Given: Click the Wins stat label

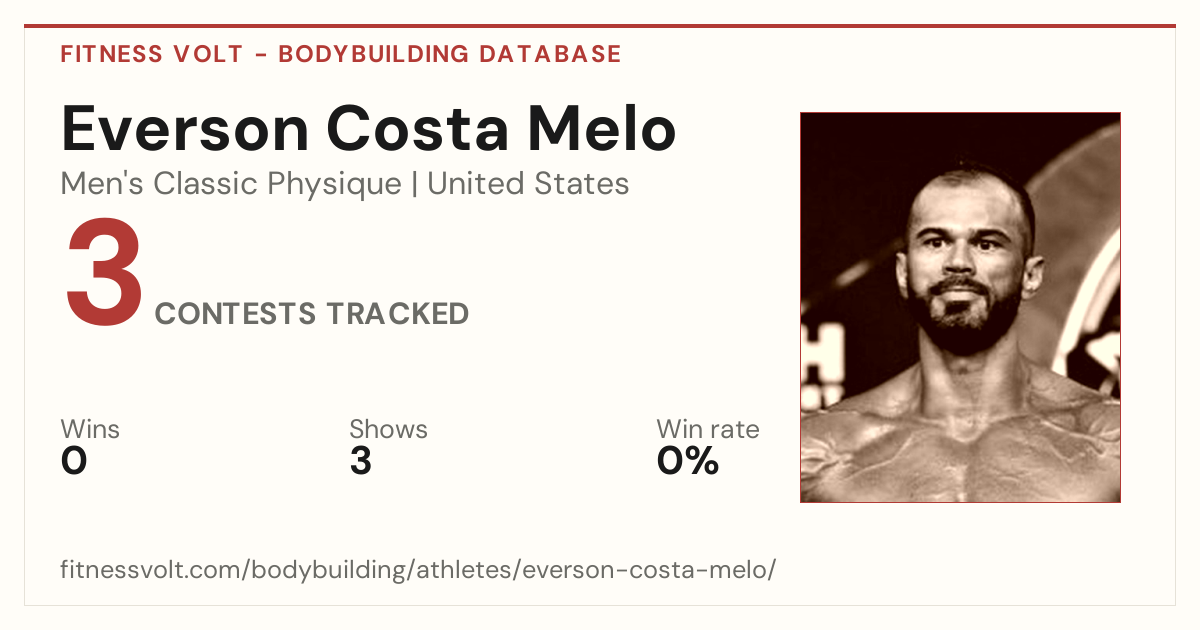Looking at the screenshot, I should pyautogui.click(x=90, y=429).
